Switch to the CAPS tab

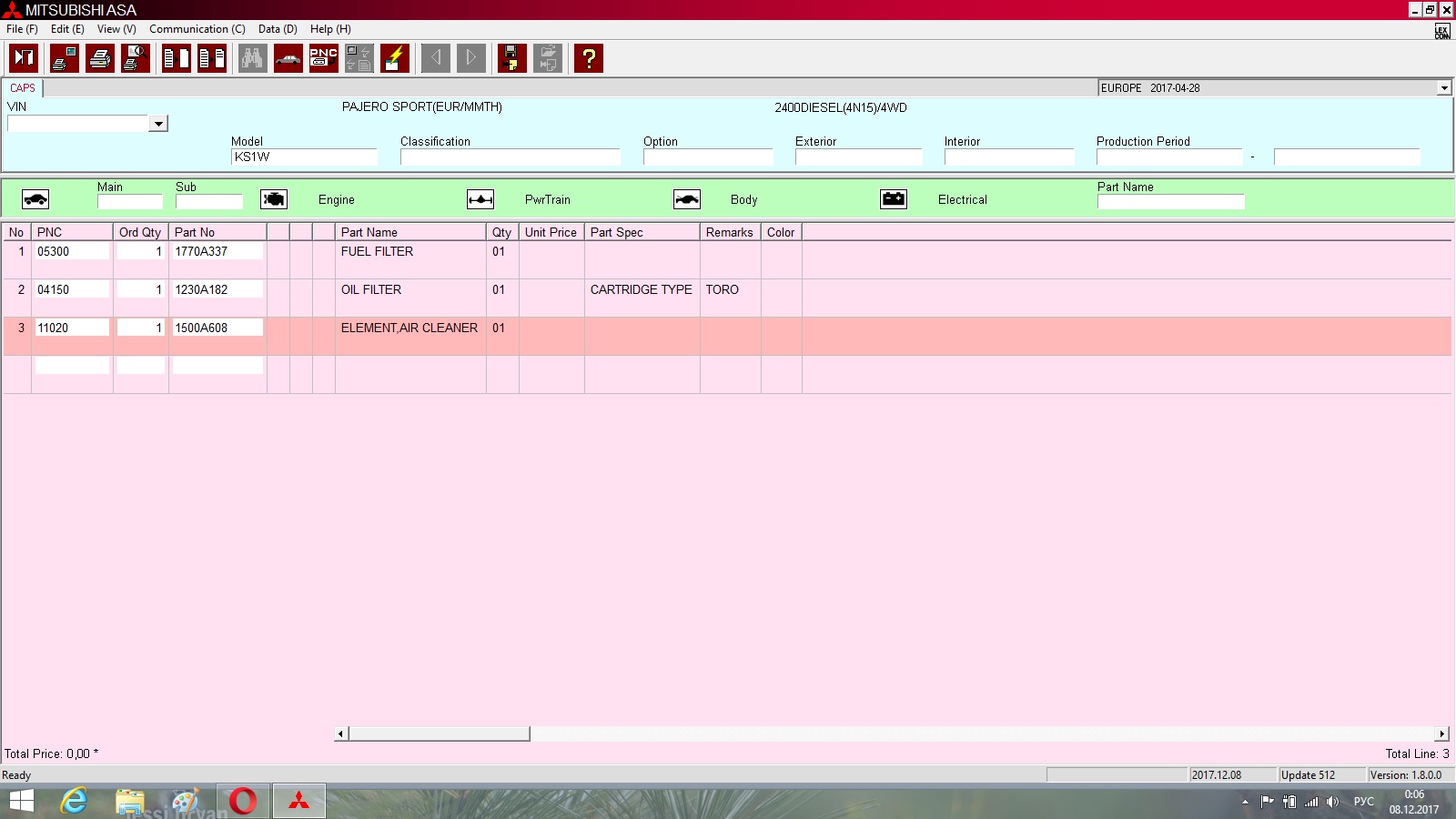23,88
